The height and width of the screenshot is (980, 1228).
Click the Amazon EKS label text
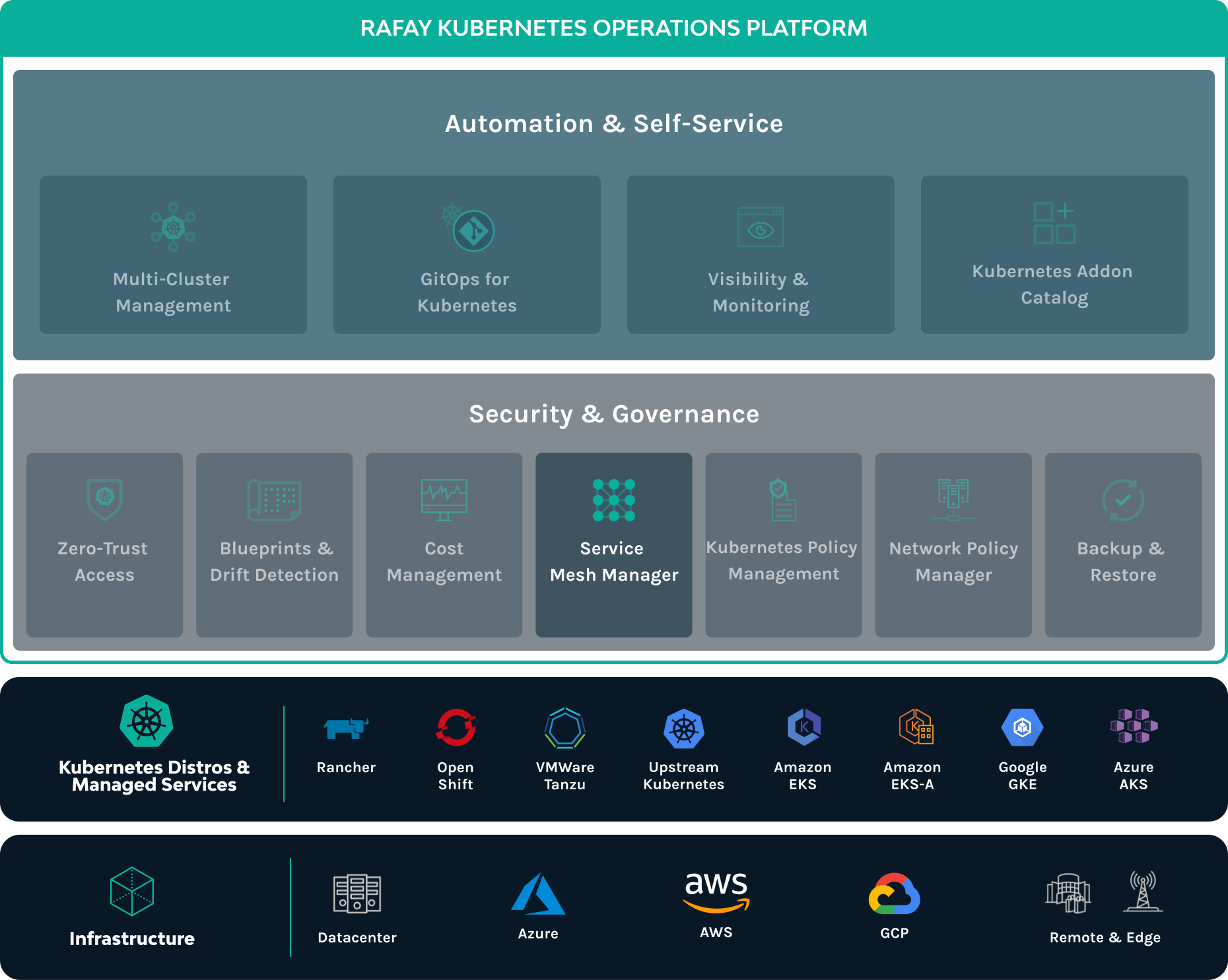[x=803, y=775]
